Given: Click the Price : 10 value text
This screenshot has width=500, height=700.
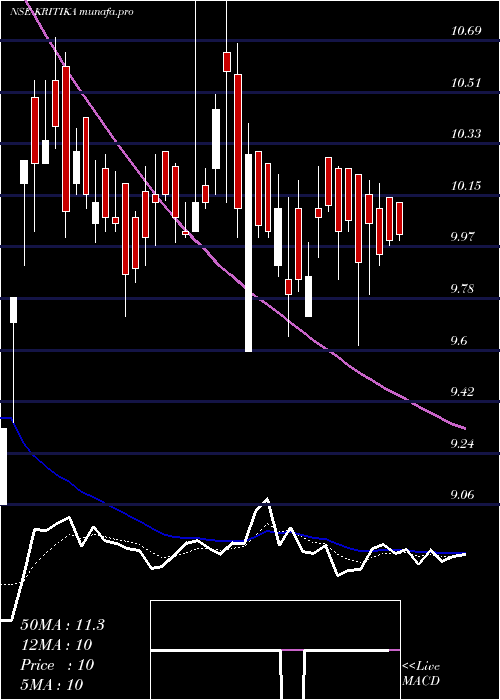Looking at the screenshot, I should click(57, 665).
